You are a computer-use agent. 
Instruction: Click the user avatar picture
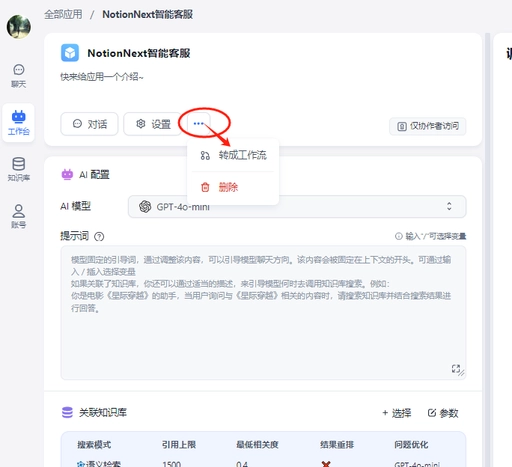click(19, 27)
